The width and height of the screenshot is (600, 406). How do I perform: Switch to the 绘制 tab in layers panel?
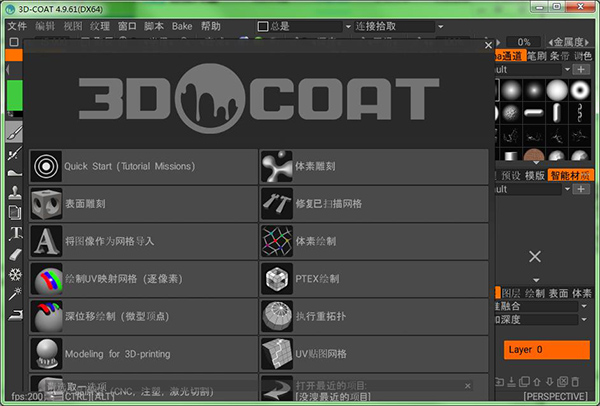point(535,293)
